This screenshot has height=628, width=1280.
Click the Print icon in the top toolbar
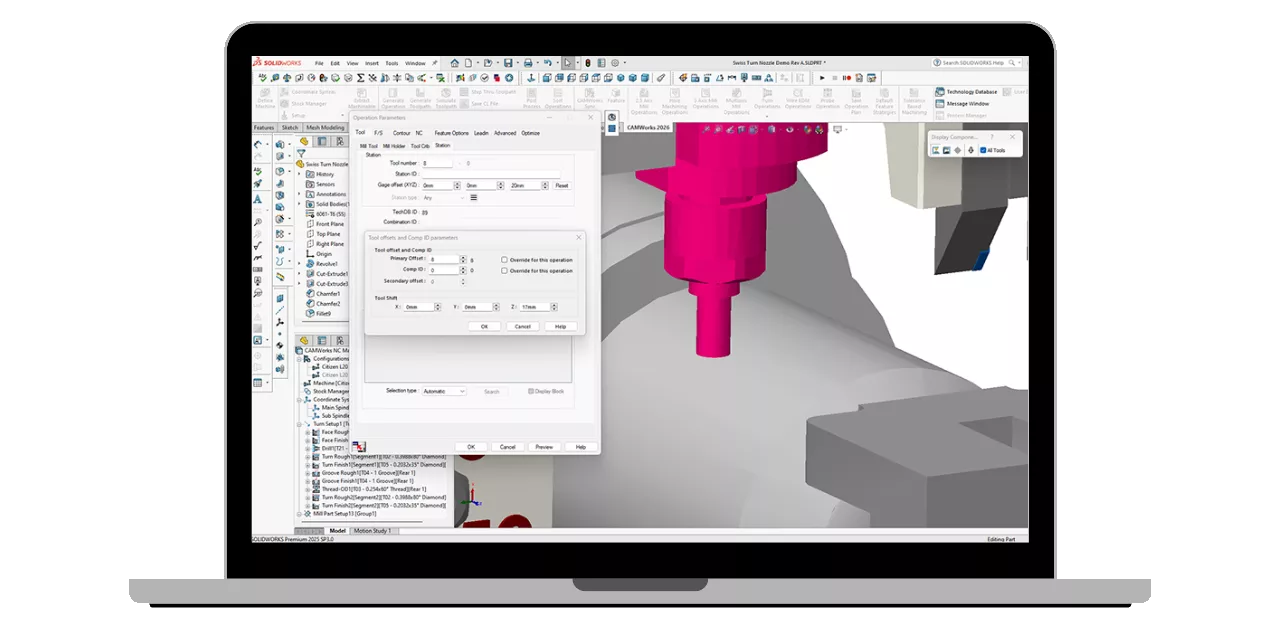[528, 63]
